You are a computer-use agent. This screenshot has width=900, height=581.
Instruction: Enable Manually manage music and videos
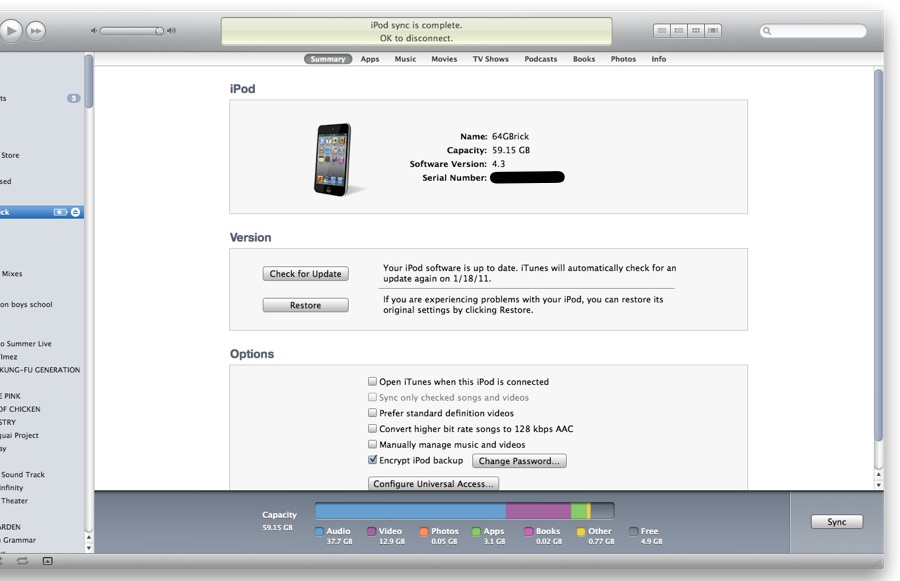pyautogui.click(x=373, y=444)
